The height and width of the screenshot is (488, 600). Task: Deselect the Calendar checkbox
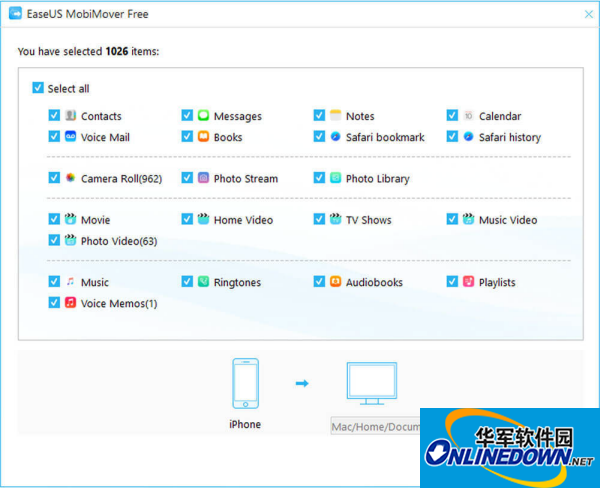tap(452, 115)
